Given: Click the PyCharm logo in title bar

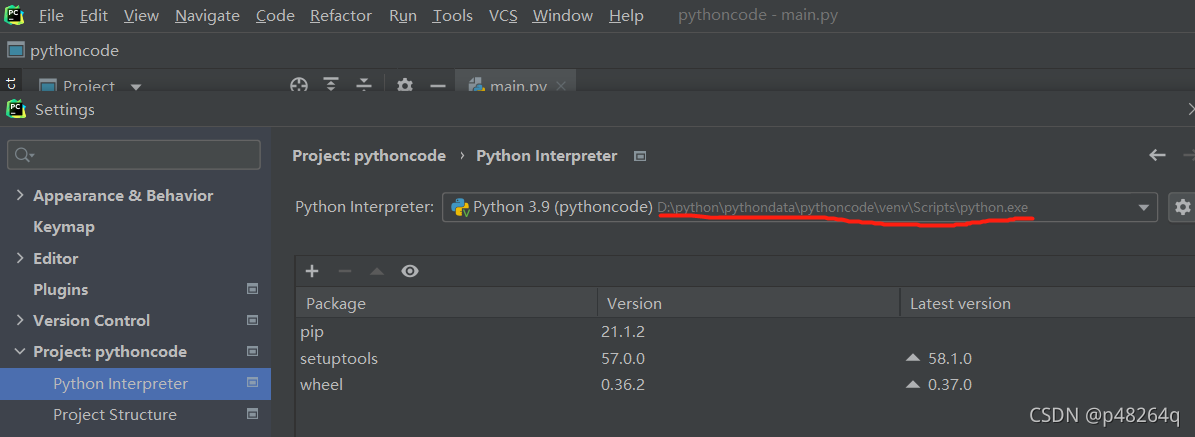Looking at the screenshot, I should (14, 14).
